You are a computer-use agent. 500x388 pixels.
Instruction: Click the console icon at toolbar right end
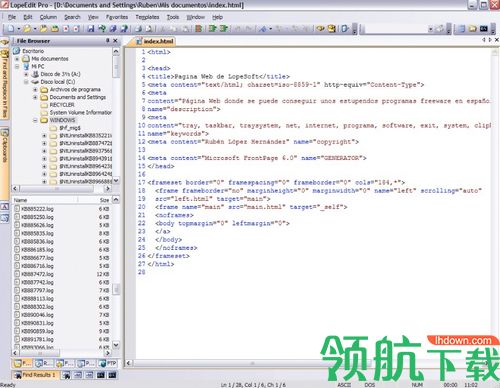click(484, 29)
